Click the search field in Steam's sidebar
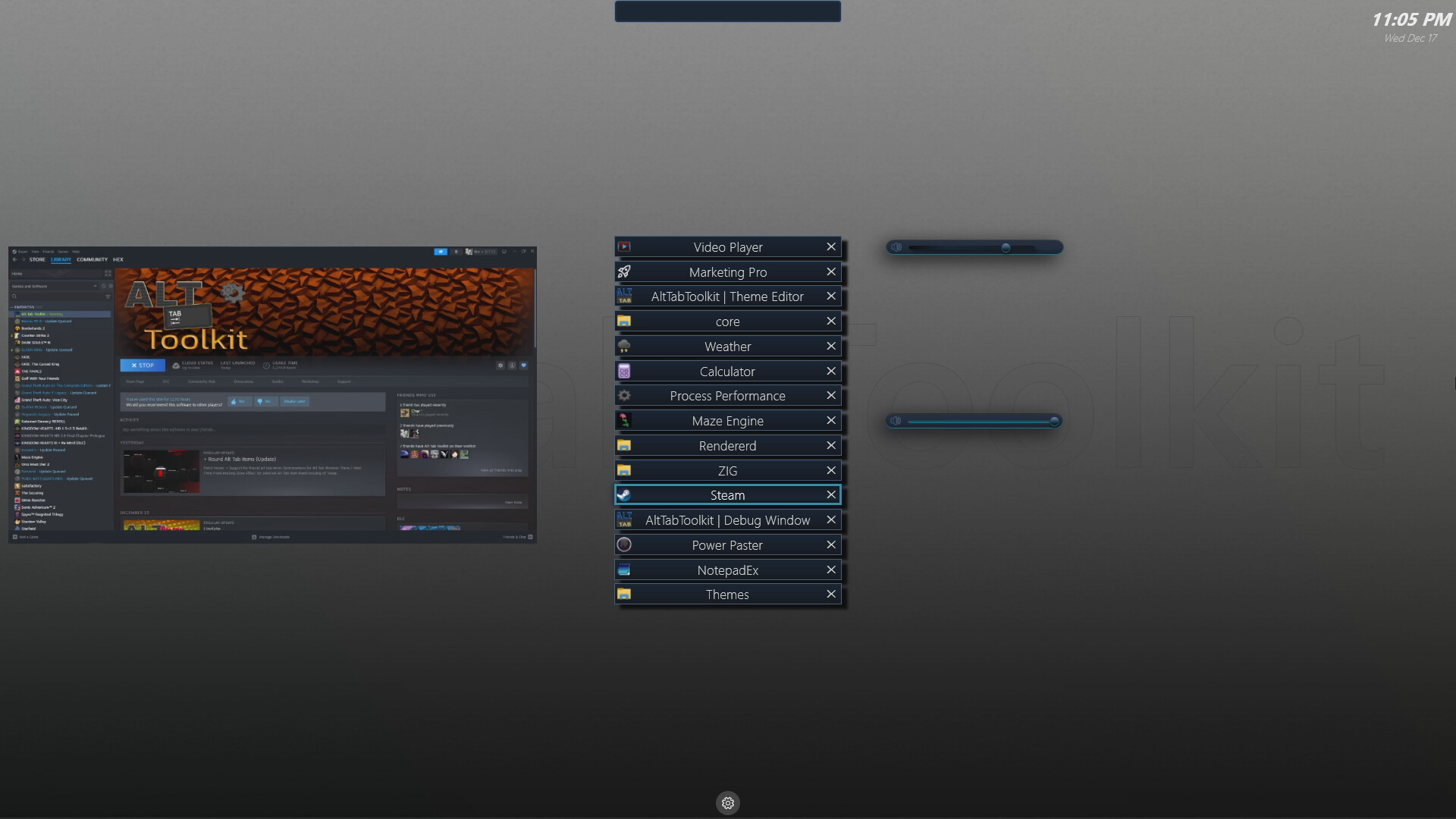1456x819 pixels. pos(45,296)
